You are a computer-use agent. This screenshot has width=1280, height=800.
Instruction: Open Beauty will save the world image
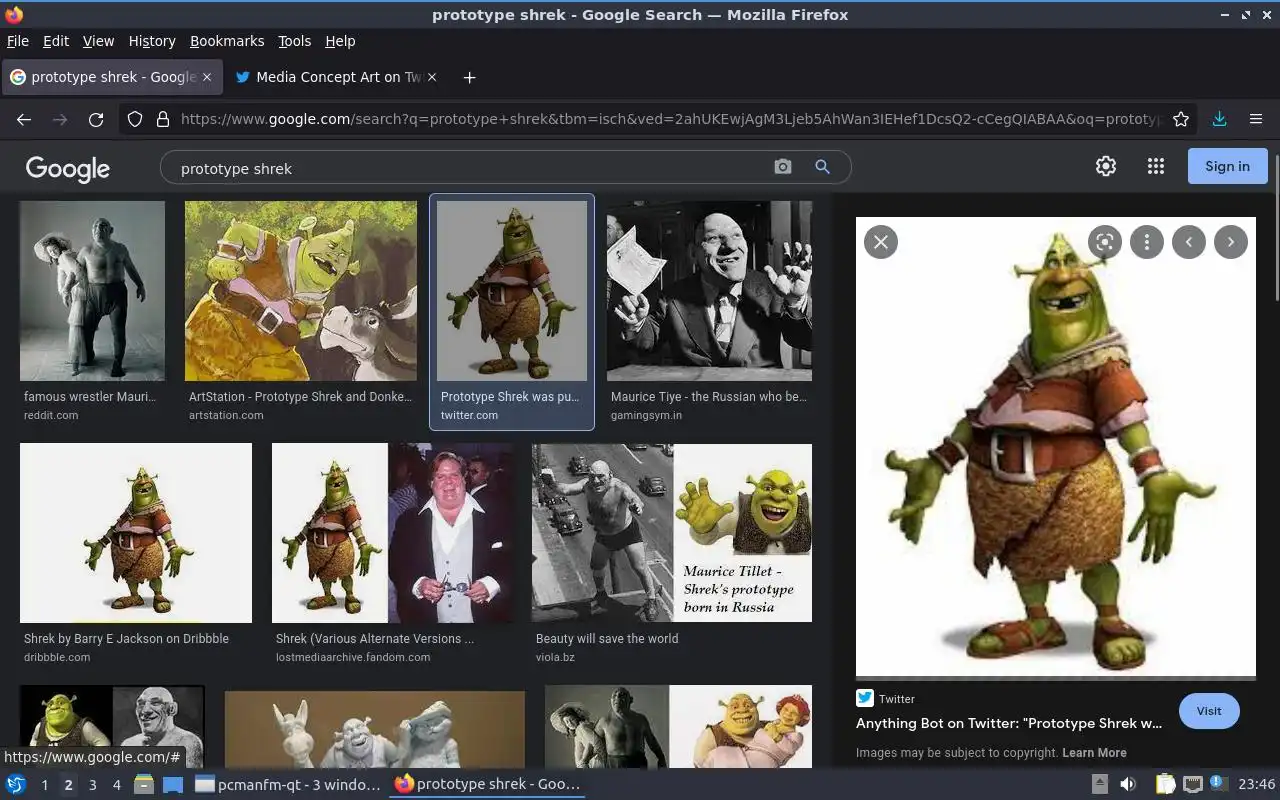pos(672,533)
